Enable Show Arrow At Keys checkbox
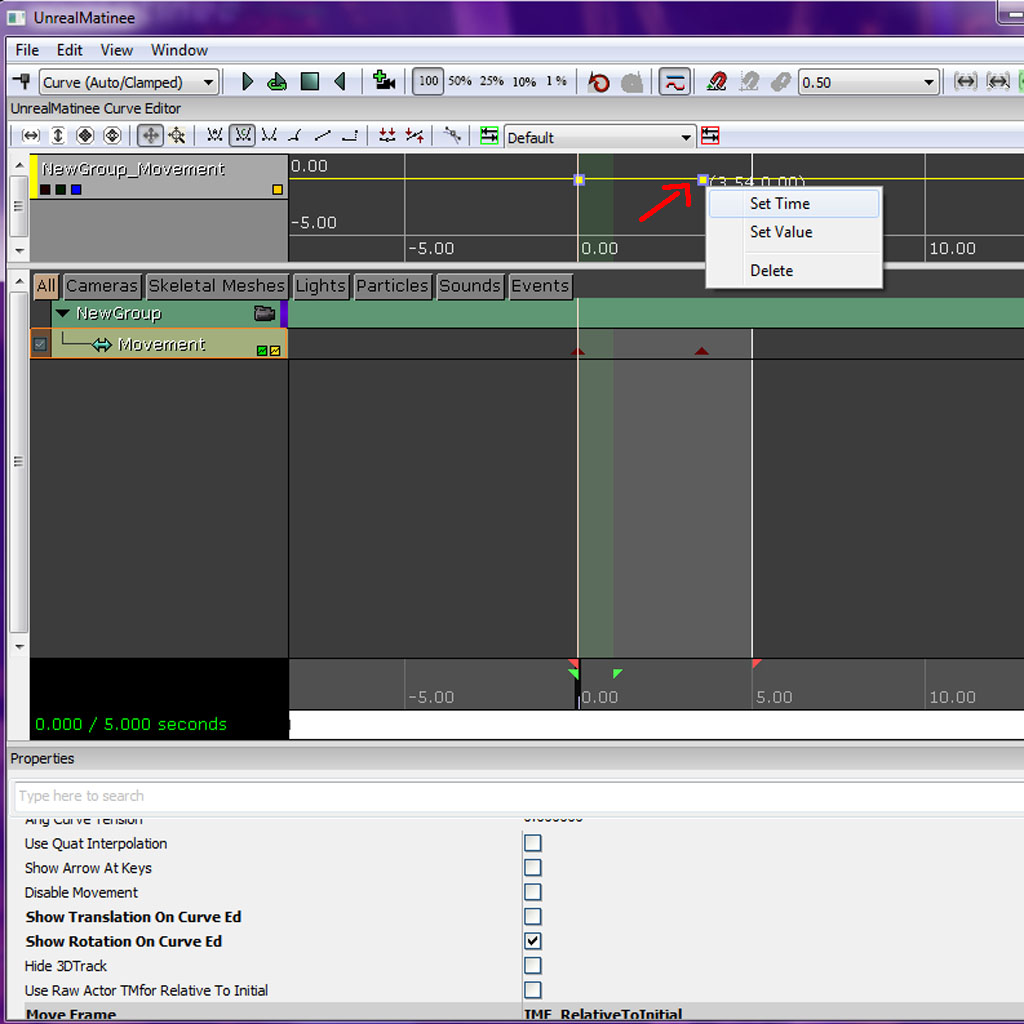 [x=533, y=867]
